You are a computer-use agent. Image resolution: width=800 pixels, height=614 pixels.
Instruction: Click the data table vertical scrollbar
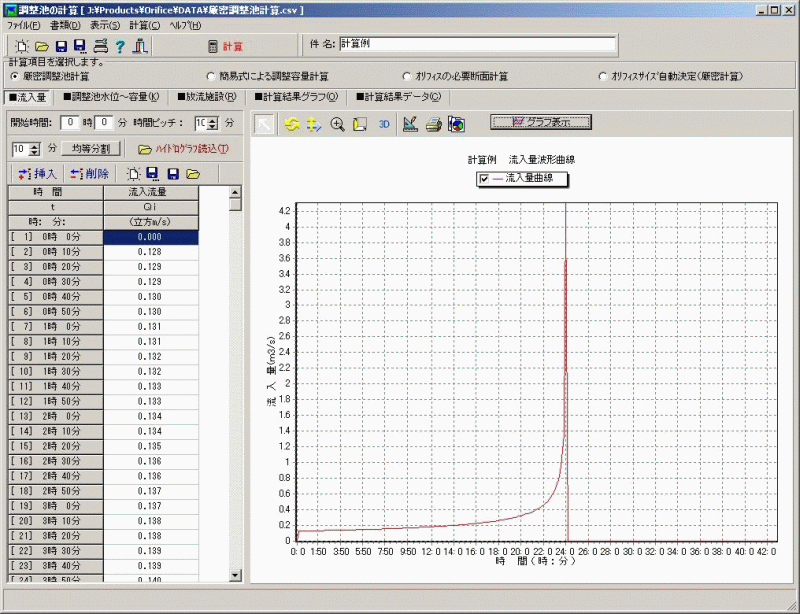tap(236, 390)
